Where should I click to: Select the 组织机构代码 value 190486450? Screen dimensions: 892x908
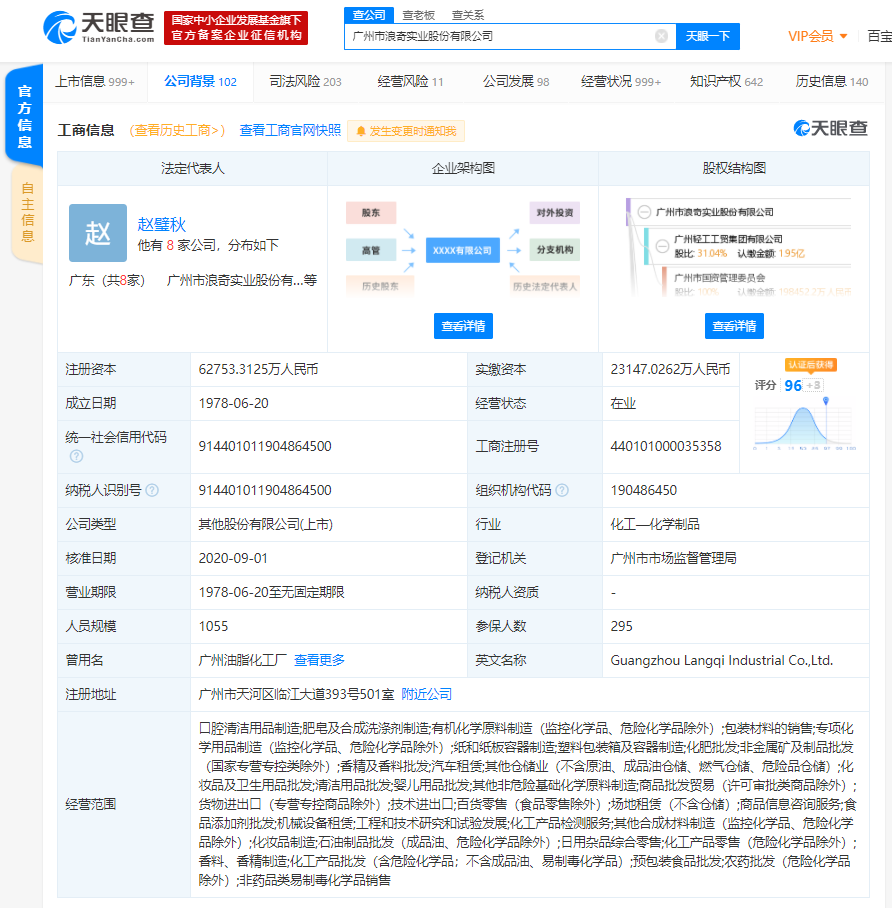pyautogui.click(x=644, y=490)
